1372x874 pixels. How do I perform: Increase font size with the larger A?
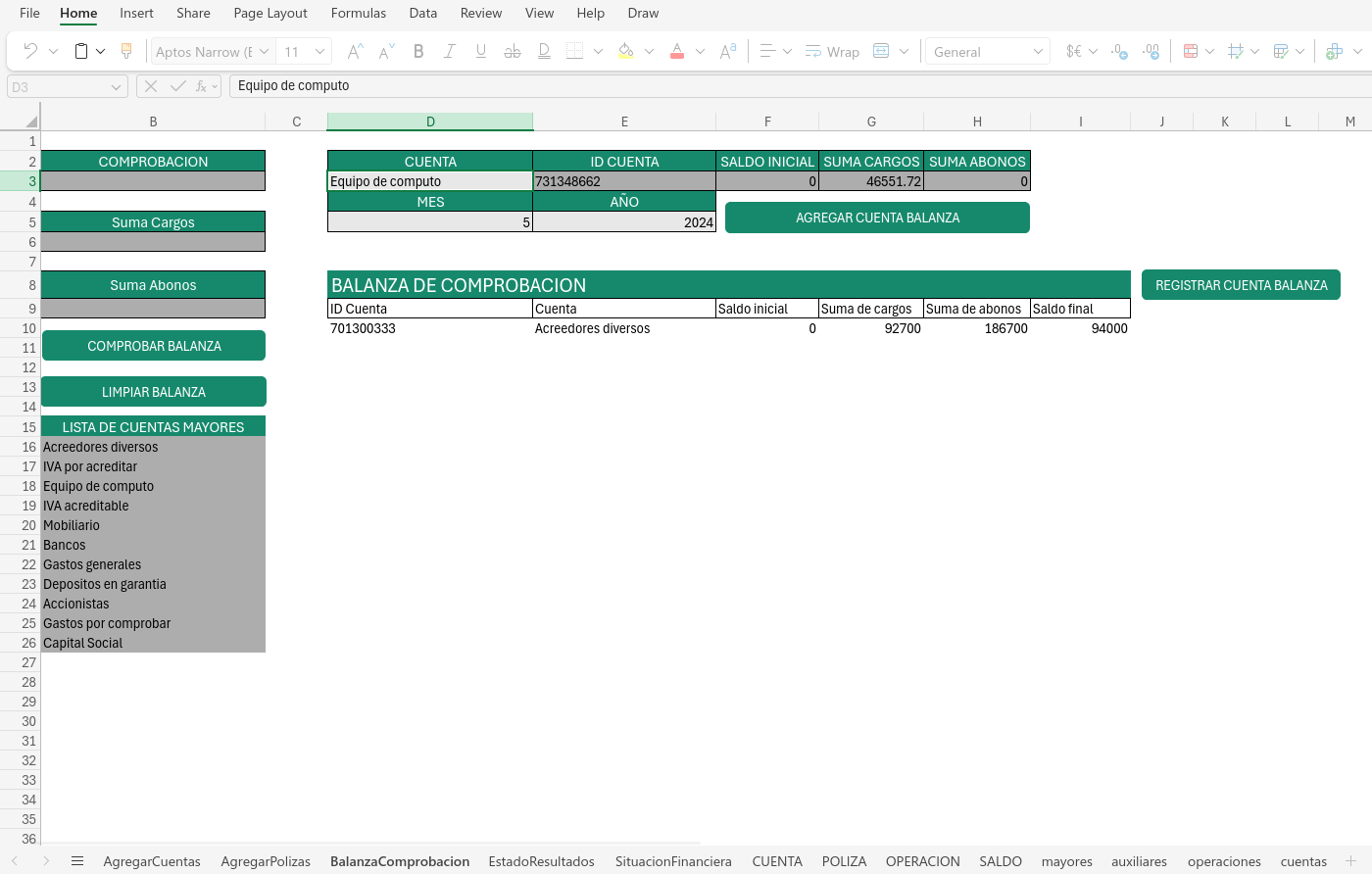(356, 51)
